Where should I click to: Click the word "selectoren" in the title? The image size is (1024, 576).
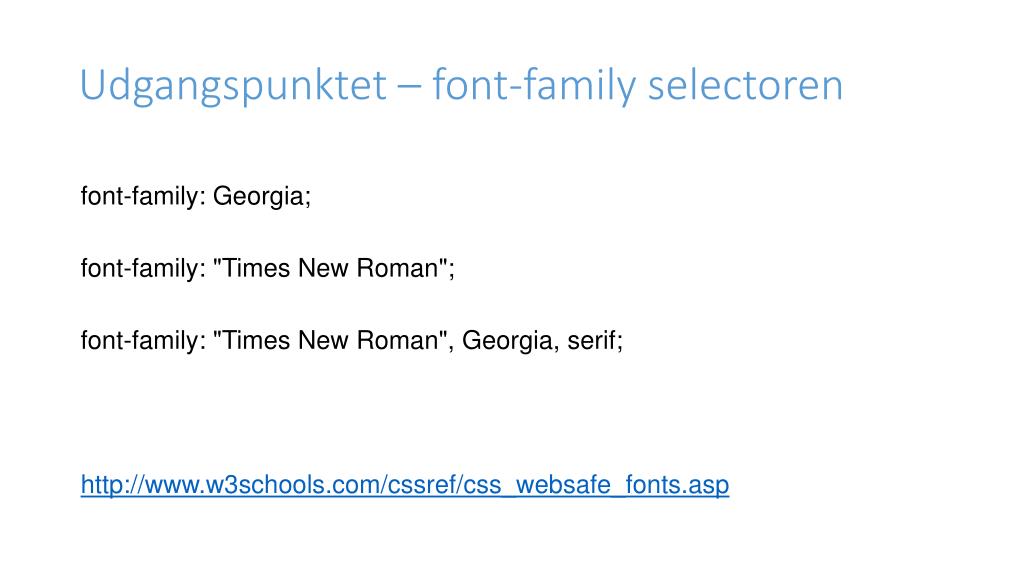click(745, 86)
